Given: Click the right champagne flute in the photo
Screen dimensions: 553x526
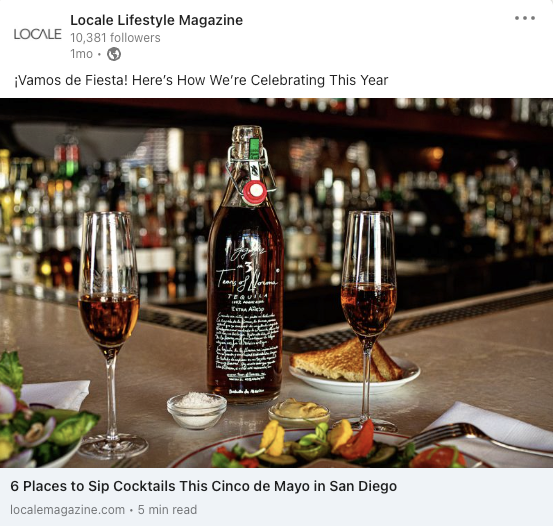Looking at the screenshot, I should (369, 318).
